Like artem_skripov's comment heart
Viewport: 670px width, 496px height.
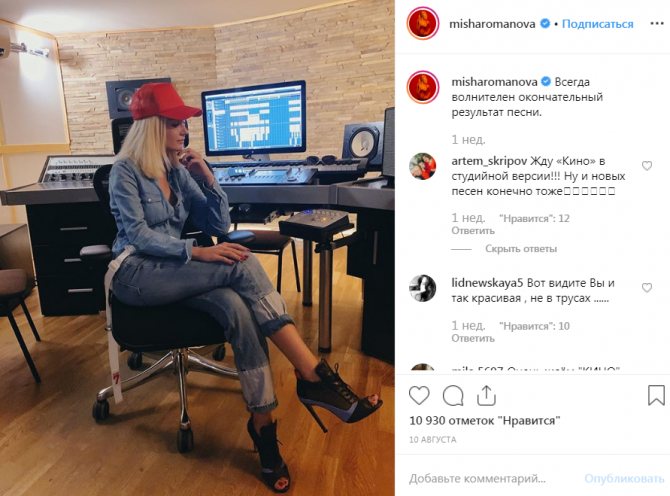pos(647,166)
